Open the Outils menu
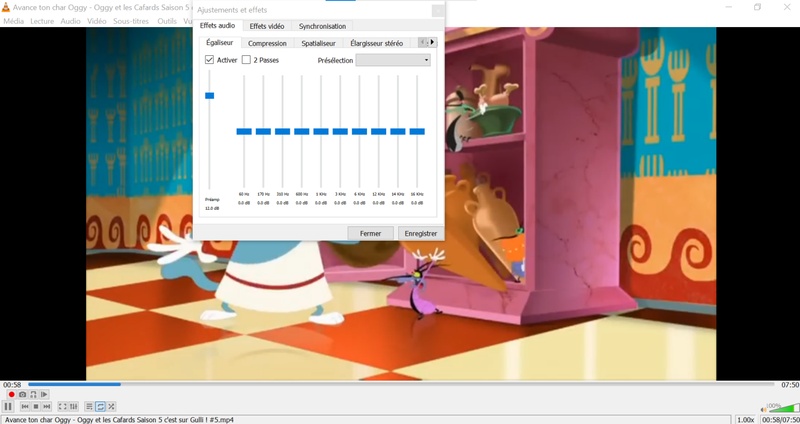This screenshot has width=800, height=424. [x=167, y=21]
